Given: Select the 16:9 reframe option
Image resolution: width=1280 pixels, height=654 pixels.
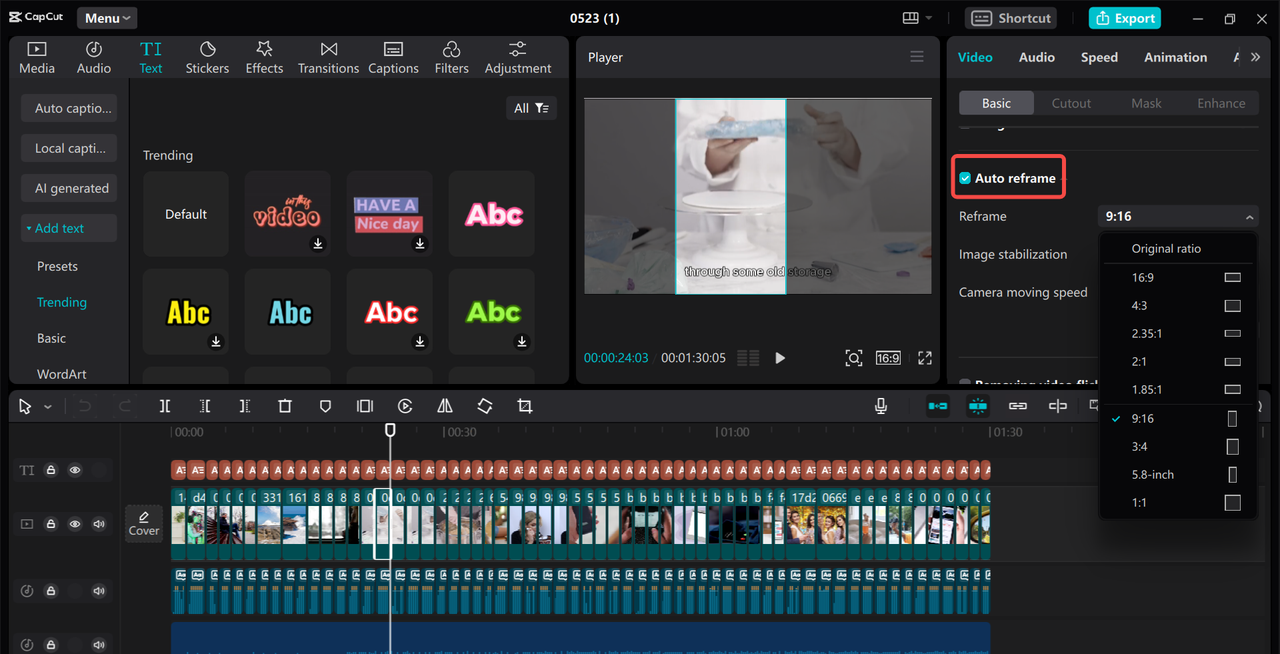Looking at the screenshot, I should click(1178, 277).
